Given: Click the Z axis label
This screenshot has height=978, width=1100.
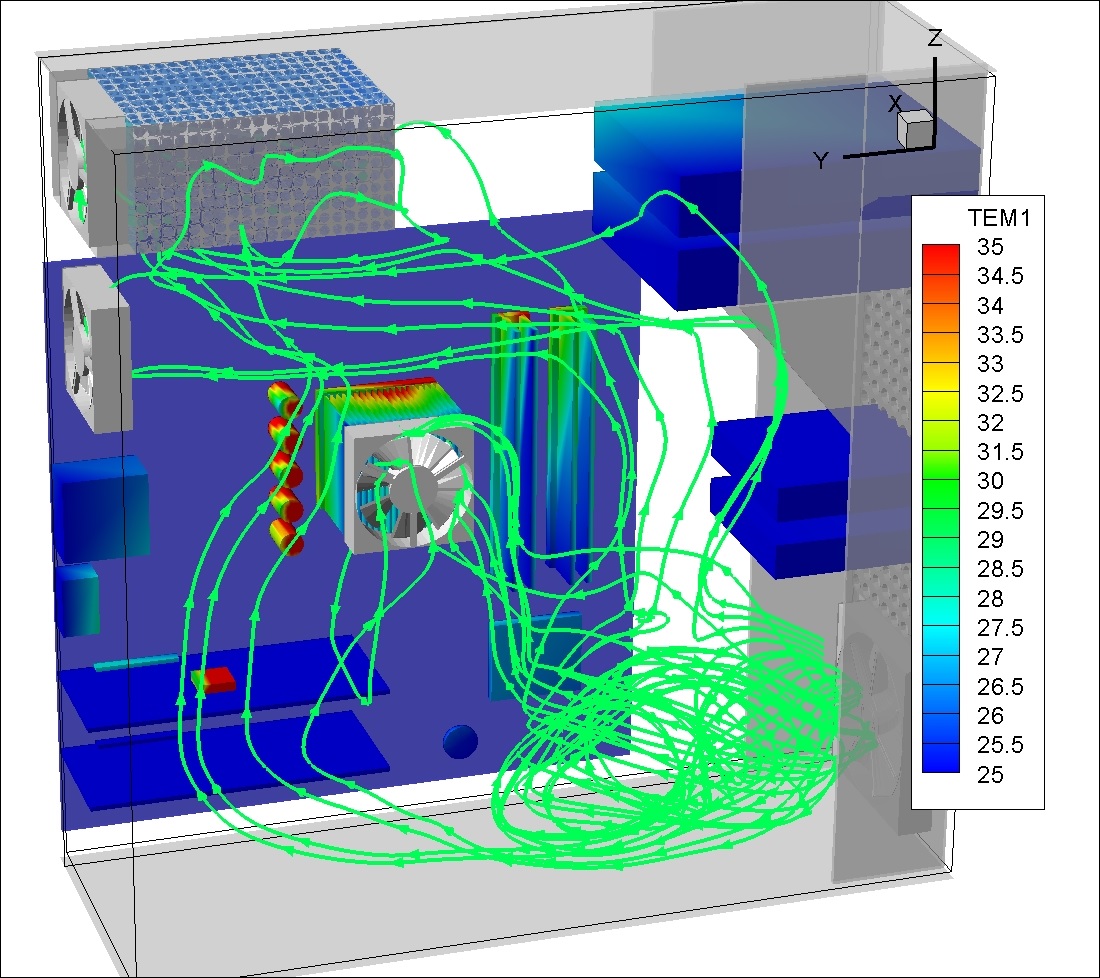Looking at the screenshot, I should [x=935, y=40].
